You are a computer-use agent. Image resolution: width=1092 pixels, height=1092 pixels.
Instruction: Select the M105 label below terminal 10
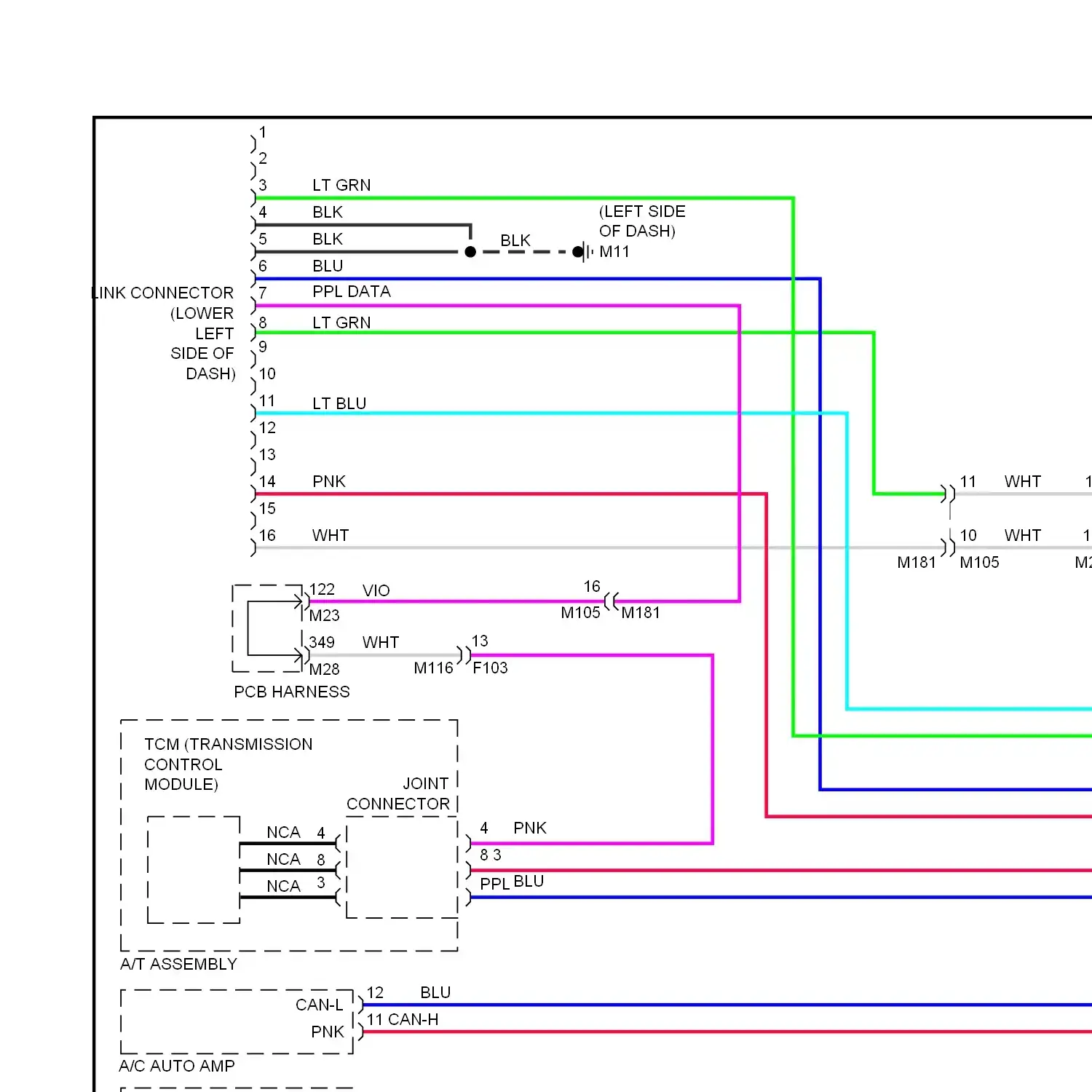(x=980, y=562)
